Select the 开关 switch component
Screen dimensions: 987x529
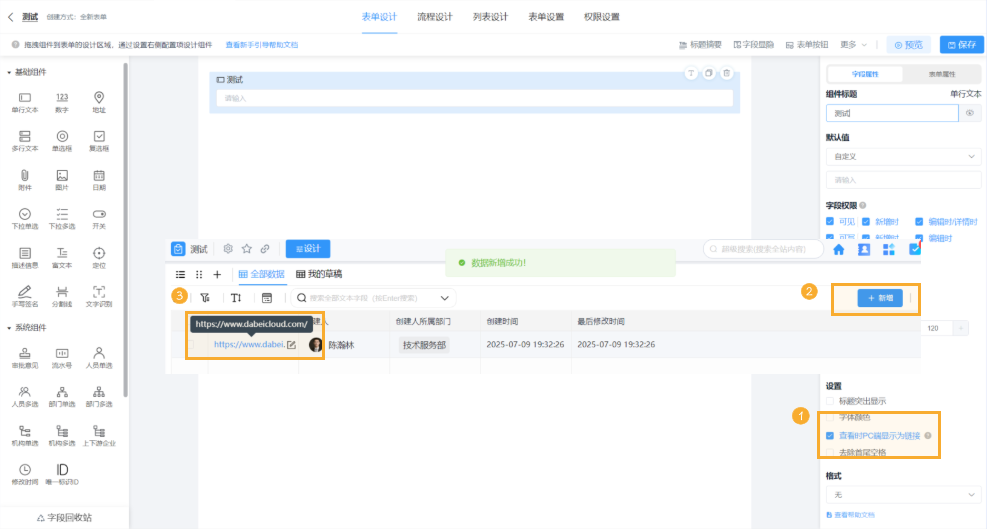(99, 219)
